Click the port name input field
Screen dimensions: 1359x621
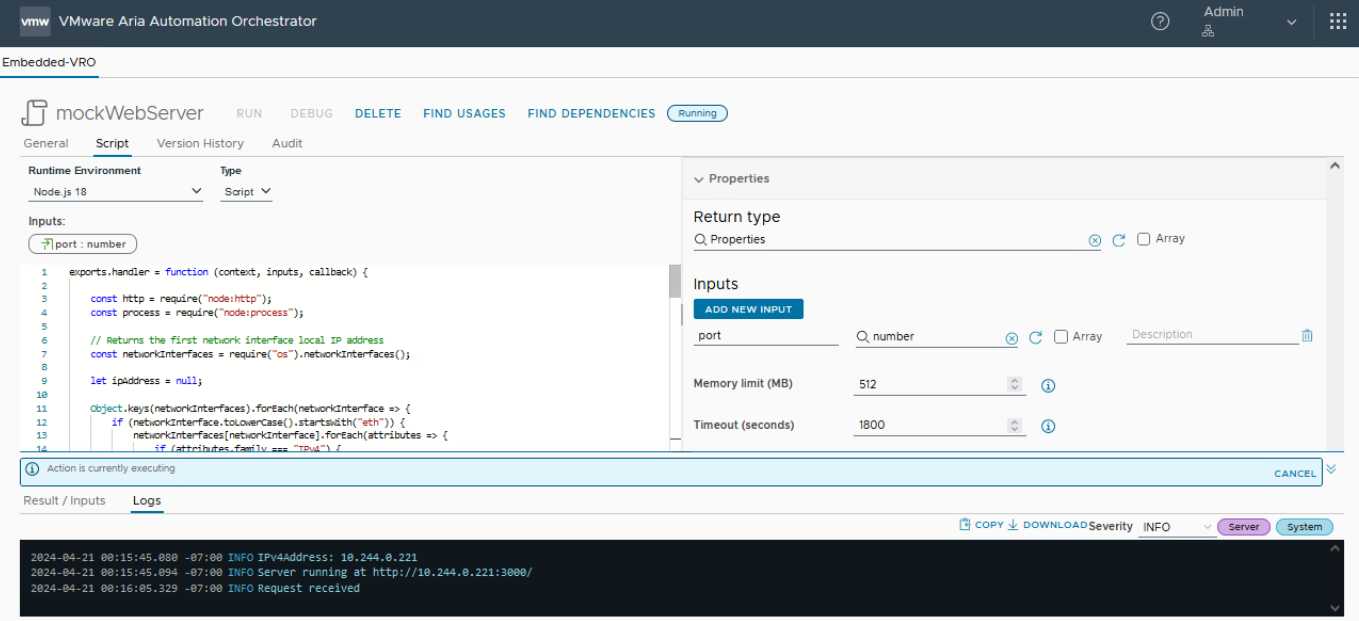tap(766, 336)
